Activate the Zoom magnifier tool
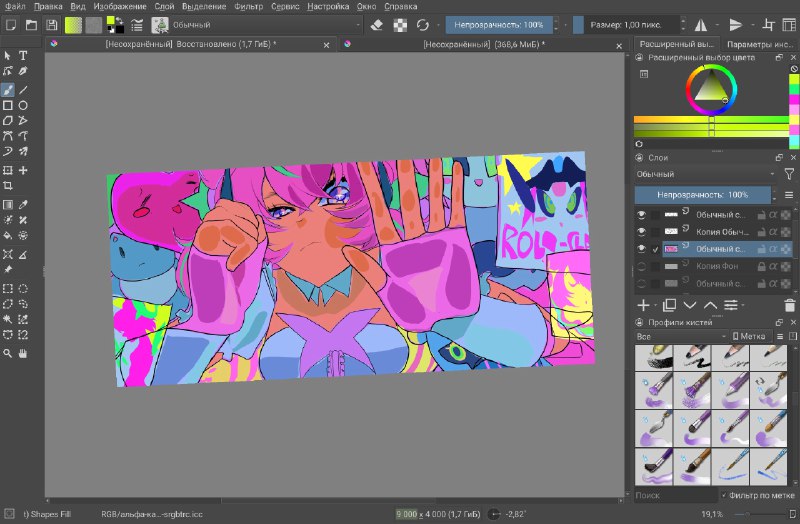 click(x=8, y=353)
